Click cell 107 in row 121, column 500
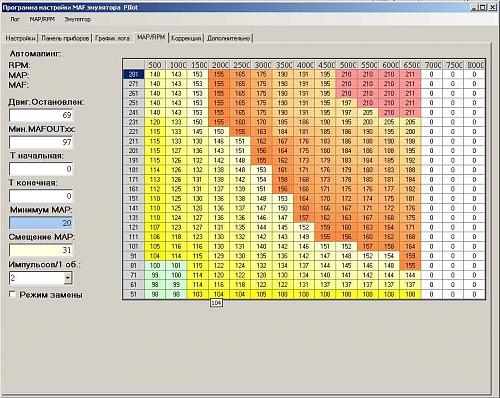The width and height of the screenshot is (500, 398). coord(155,227)
